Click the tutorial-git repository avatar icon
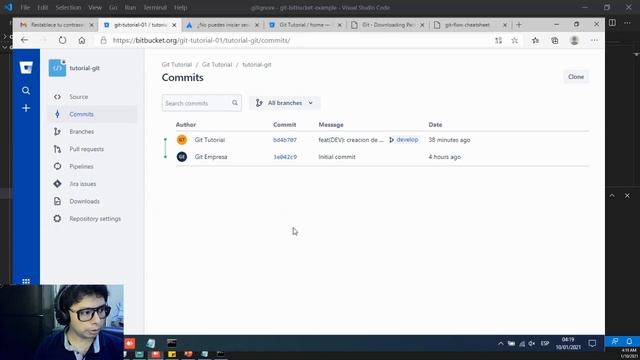This screenshot has width=640, height=360. [x=57, y=68]
